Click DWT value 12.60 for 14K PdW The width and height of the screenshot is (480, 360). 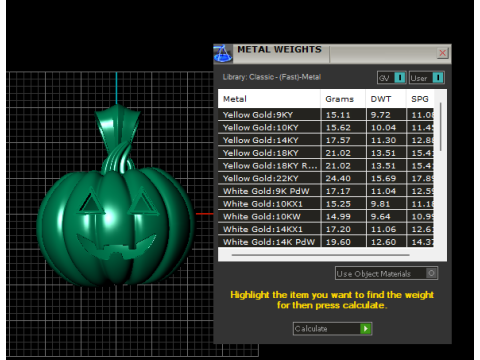tap(383, 242)
